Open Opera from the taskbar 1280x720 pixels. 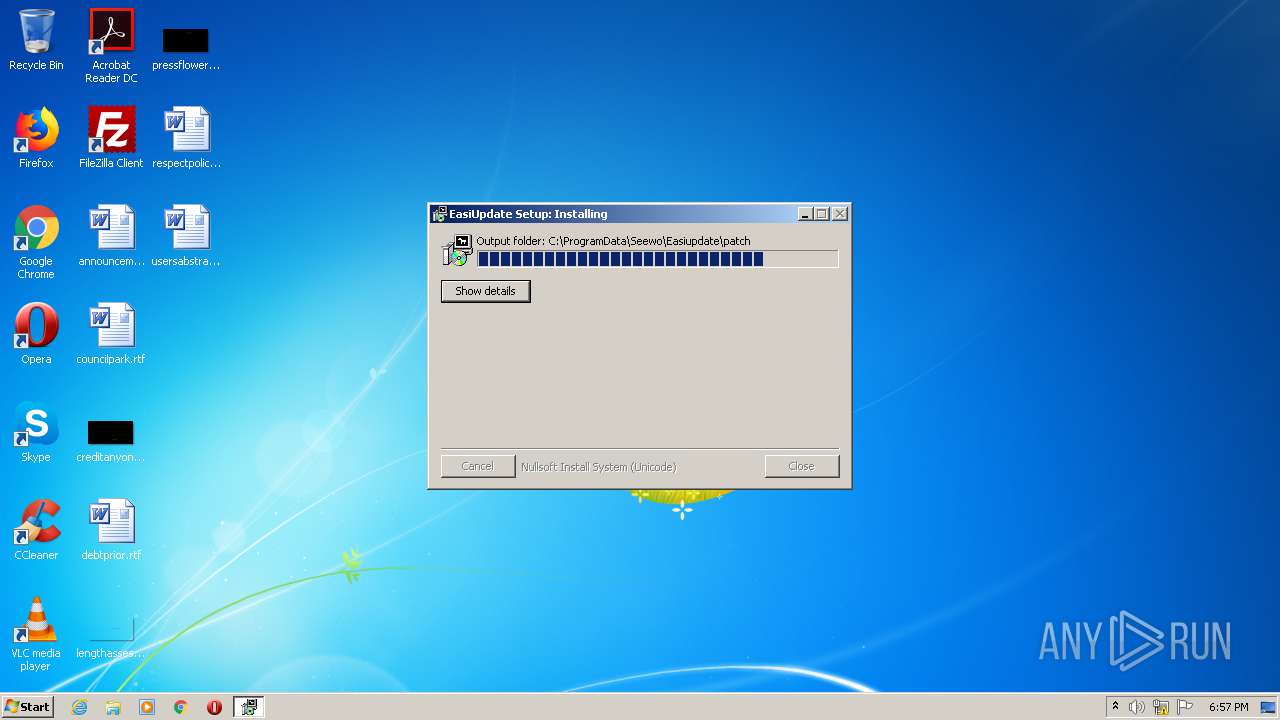point(214,707)
